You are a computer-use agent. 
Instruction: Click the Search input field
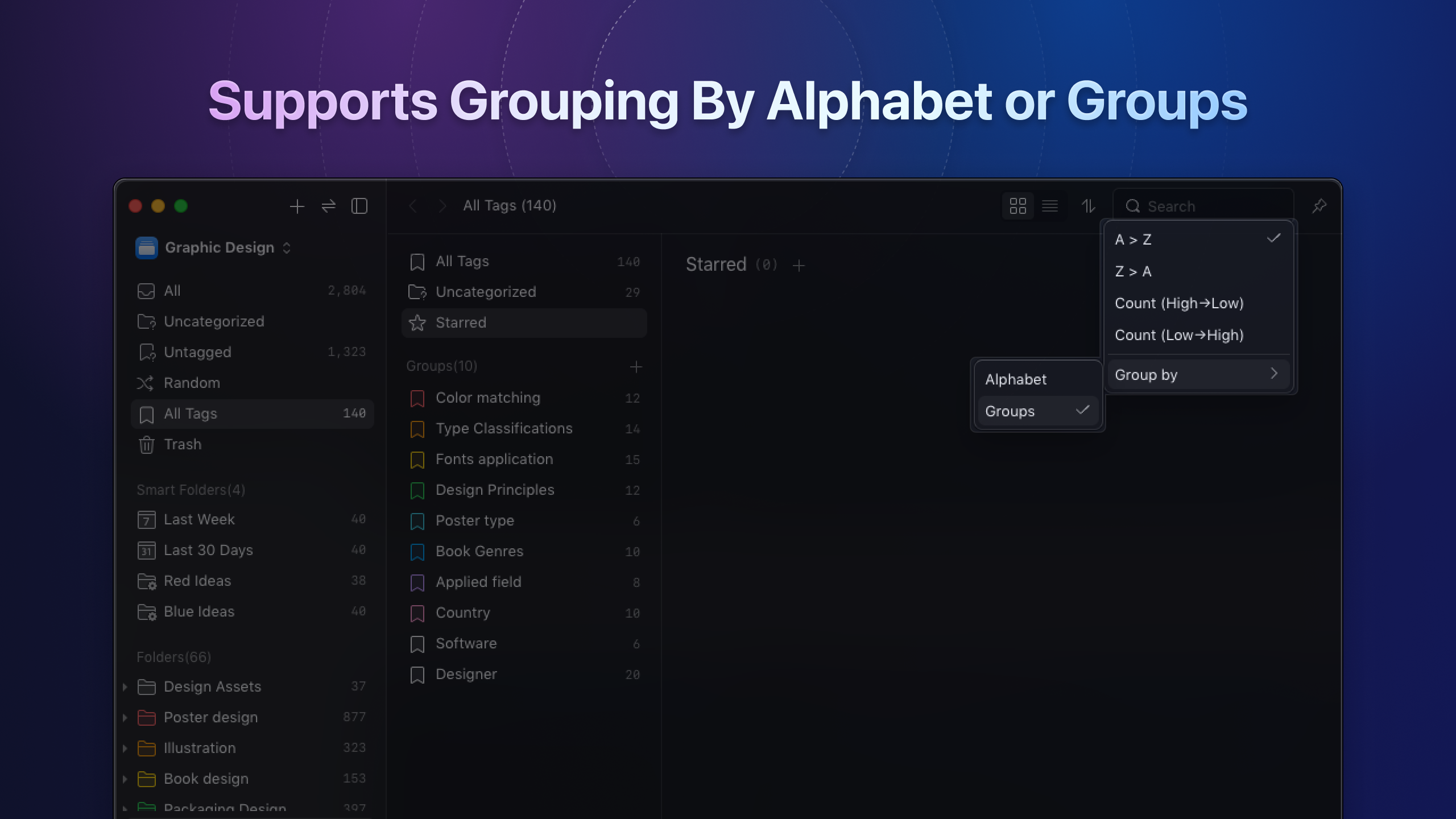pyautogui.click(x=1211, y=206)
